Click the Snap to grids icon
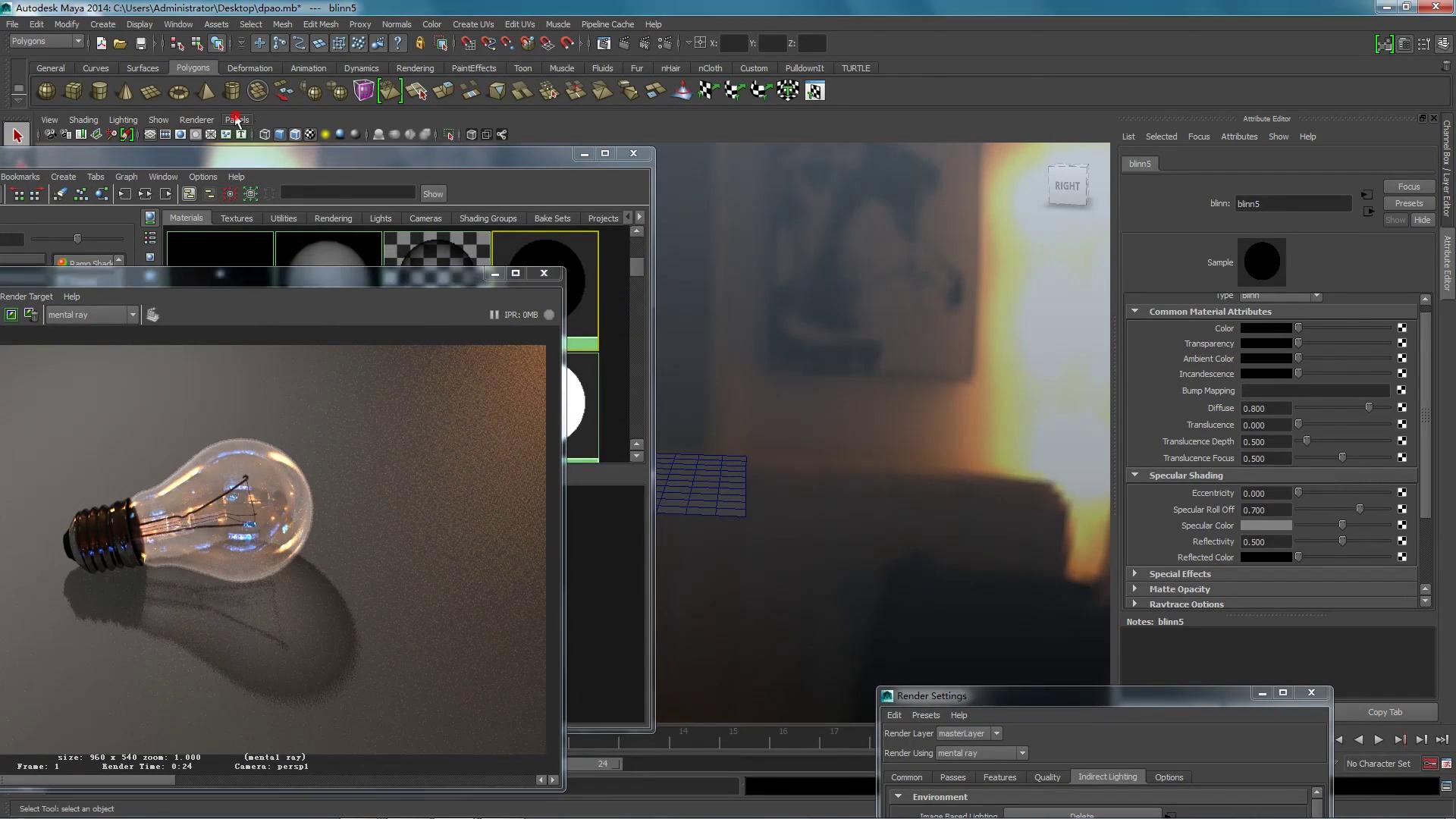1456x819 pixels. (469, 44)
